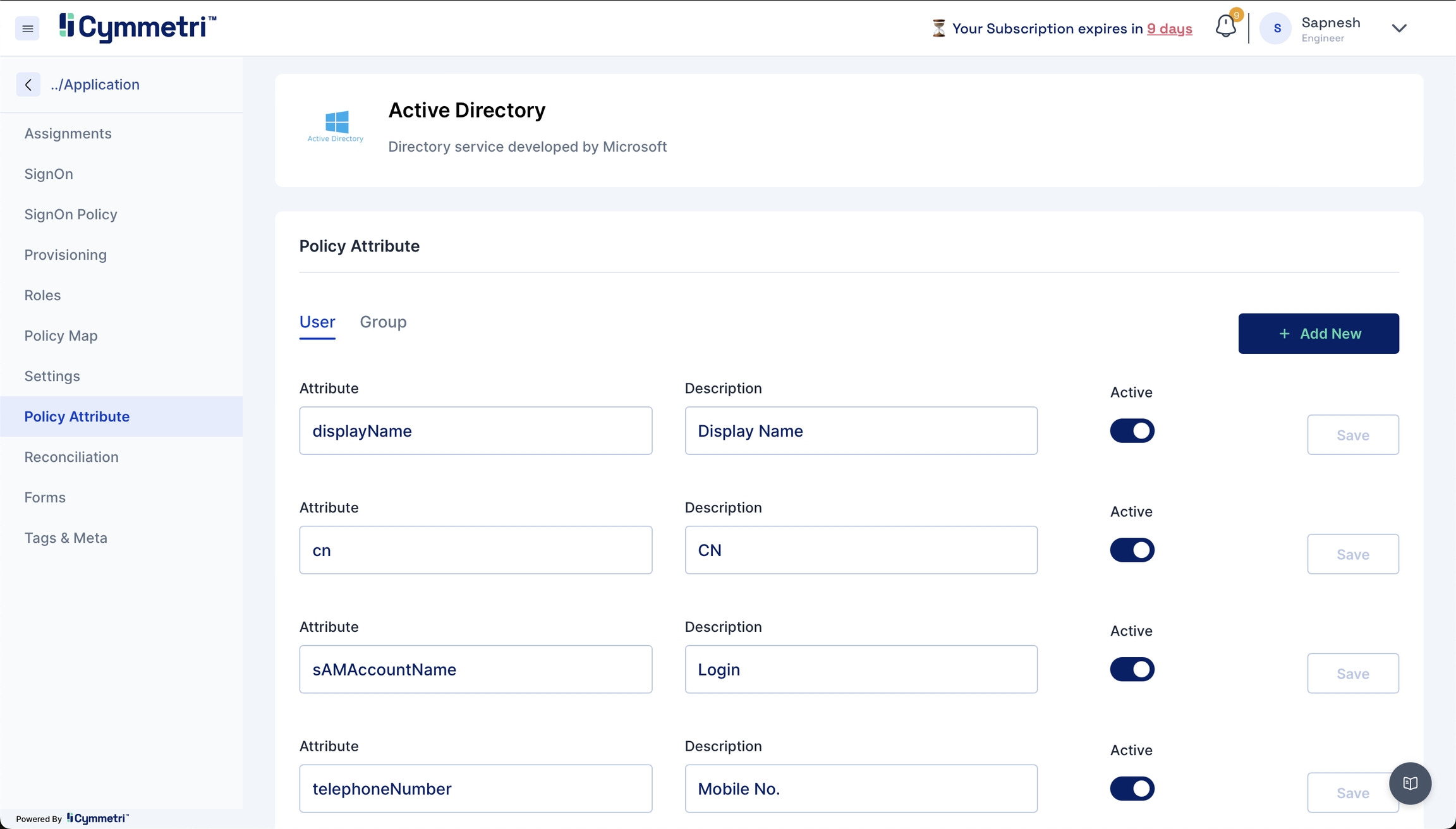Select the User tab
The width and height of the screenshot is (1456, 829).
tap(317, 322)
